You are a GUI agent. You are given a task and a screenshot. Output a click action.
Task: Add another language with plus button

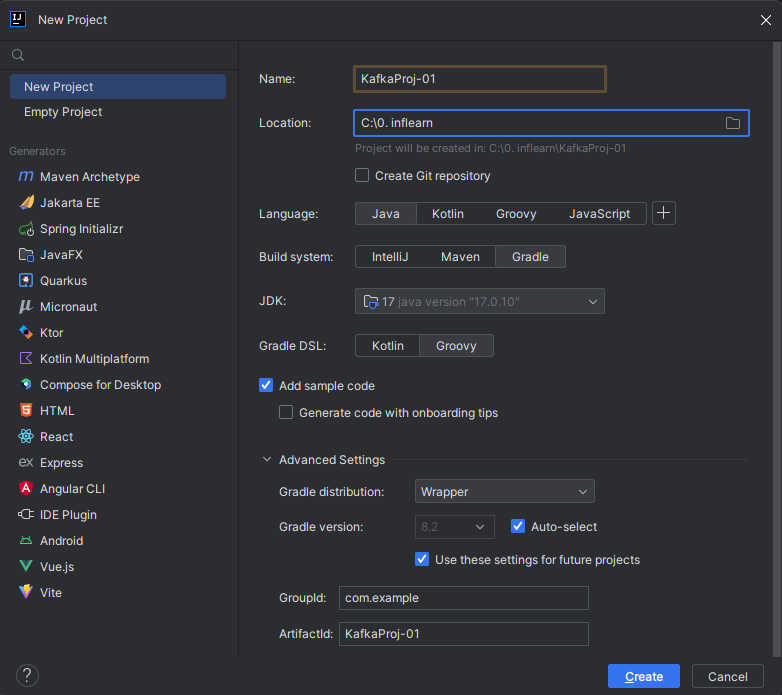point(663,213)
